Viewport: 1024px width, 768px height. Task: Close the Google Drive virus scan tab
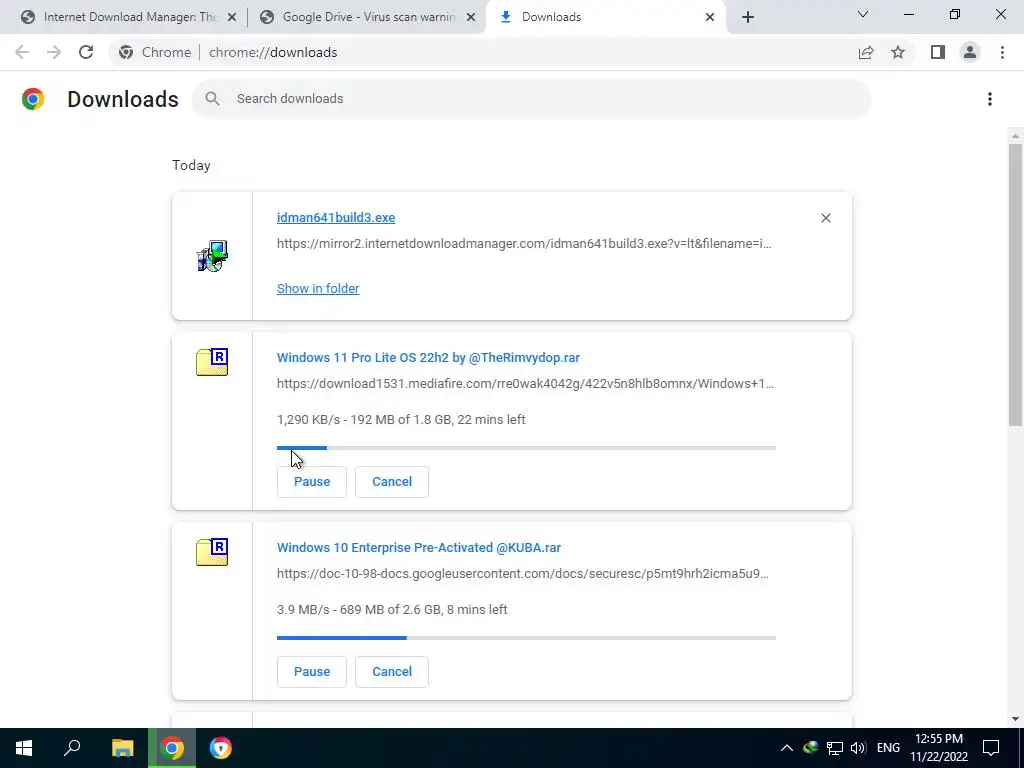tap(471, 17)
